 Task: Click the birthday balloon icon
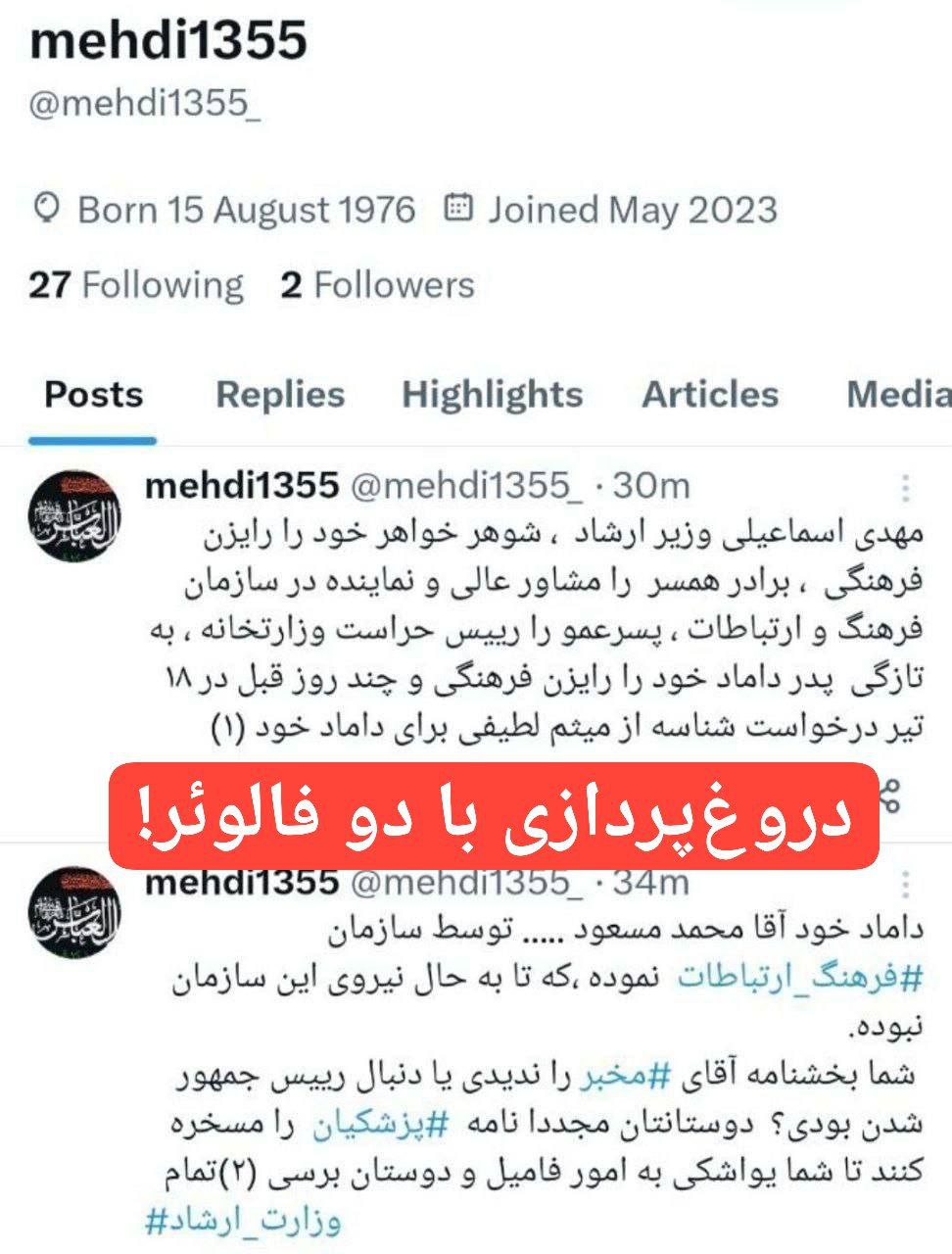[x=47, y=209]
